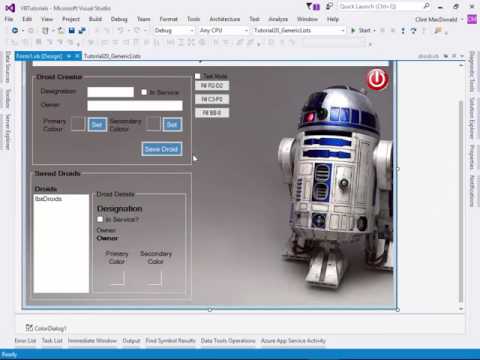The width and height of the screenshot is (480, 360).
Task: Select the Set button for Primary Colour
Action: [97, 125]
